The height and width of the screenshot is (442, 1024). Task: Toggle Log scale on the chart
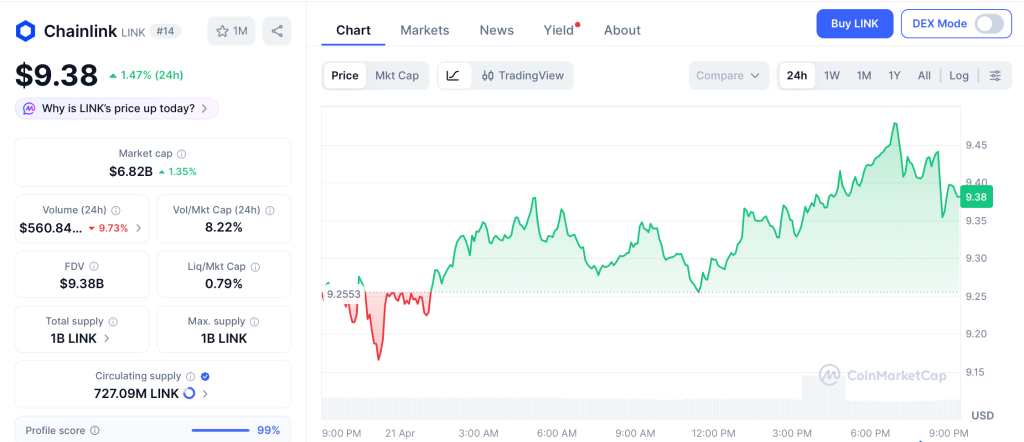point(959,75)
